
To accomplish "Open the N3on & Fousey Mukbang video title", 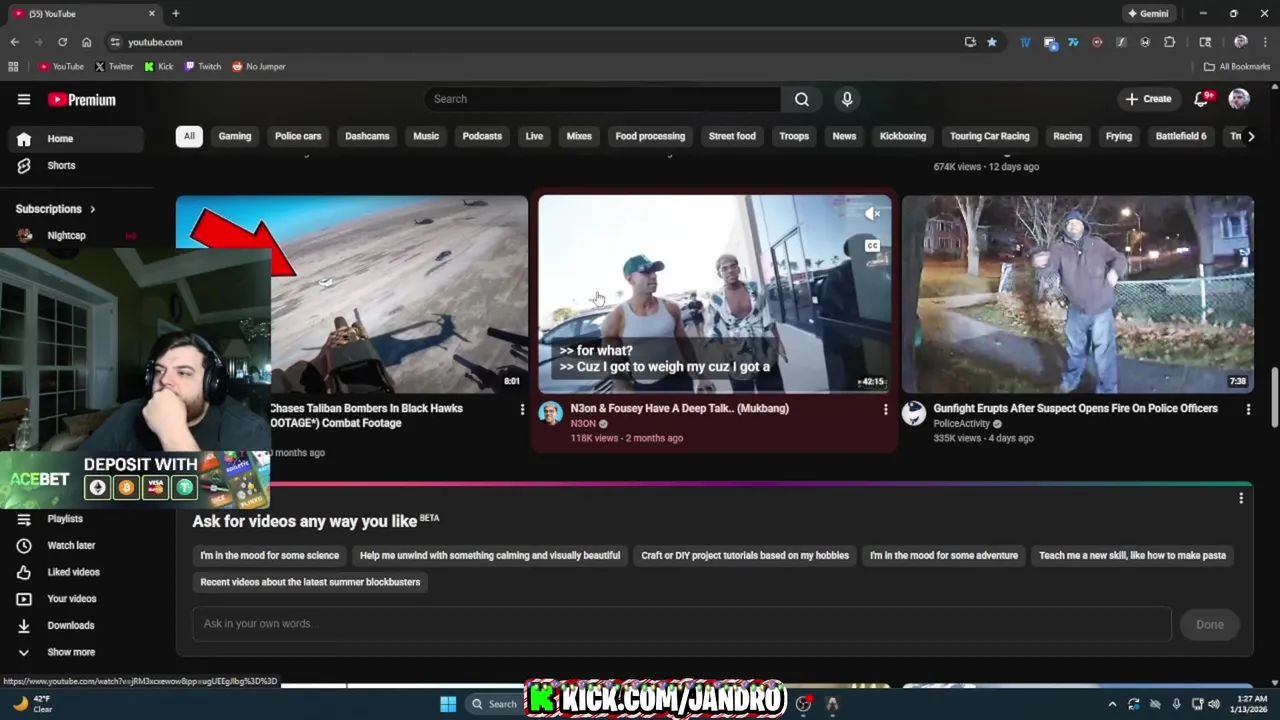I will 680,408.
